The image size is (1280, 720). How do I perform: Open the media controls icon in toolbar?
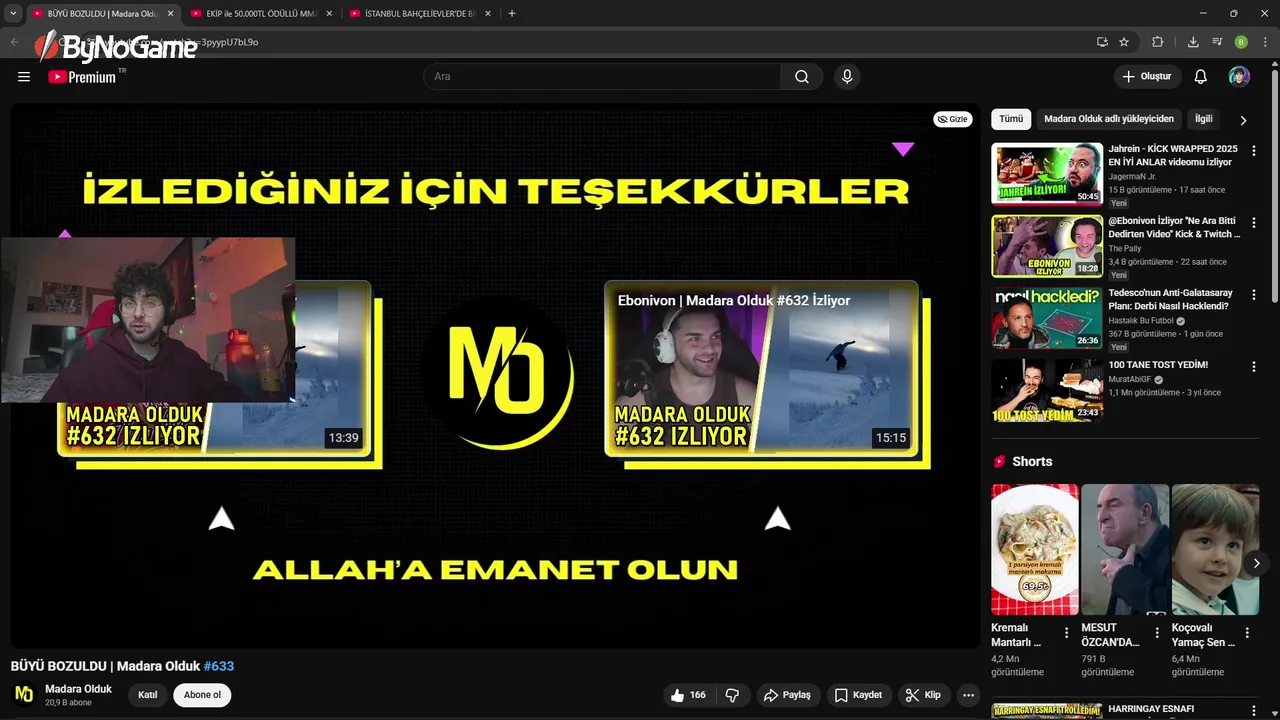click(1217, 42)
